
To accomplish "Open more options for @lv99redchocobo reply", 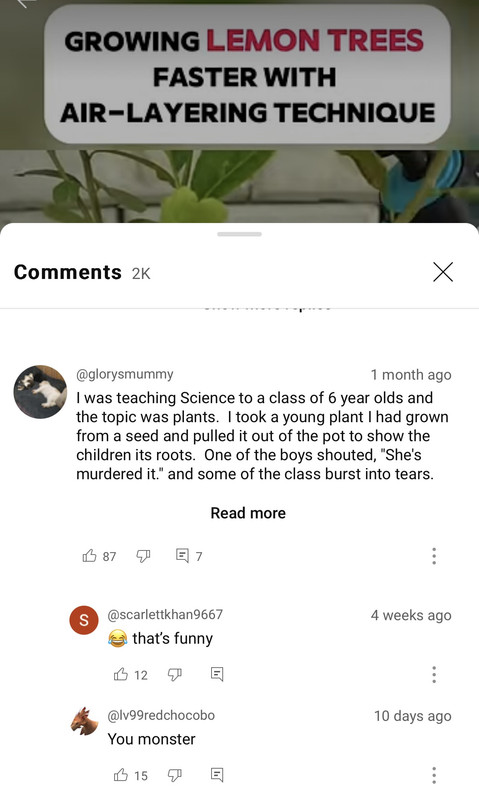I will click(434, 775).
